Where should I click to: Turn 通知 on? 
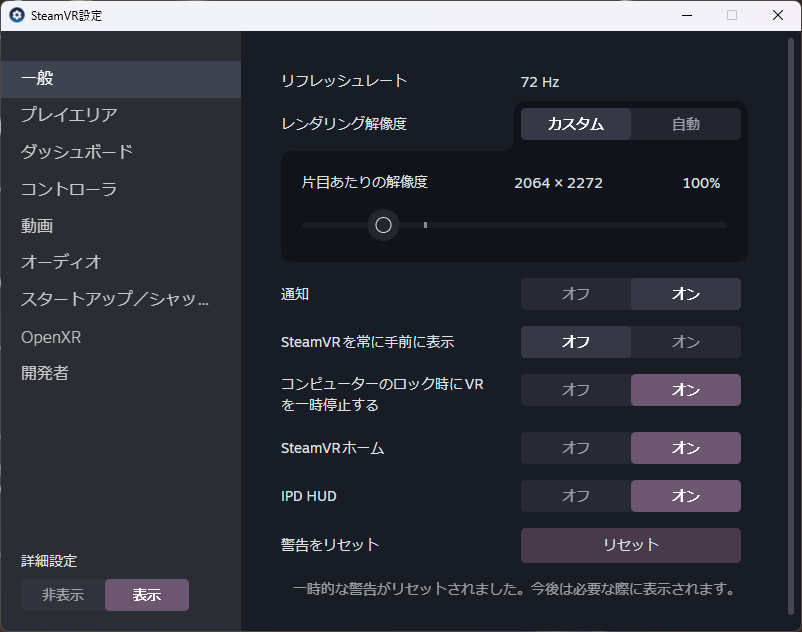686,294
